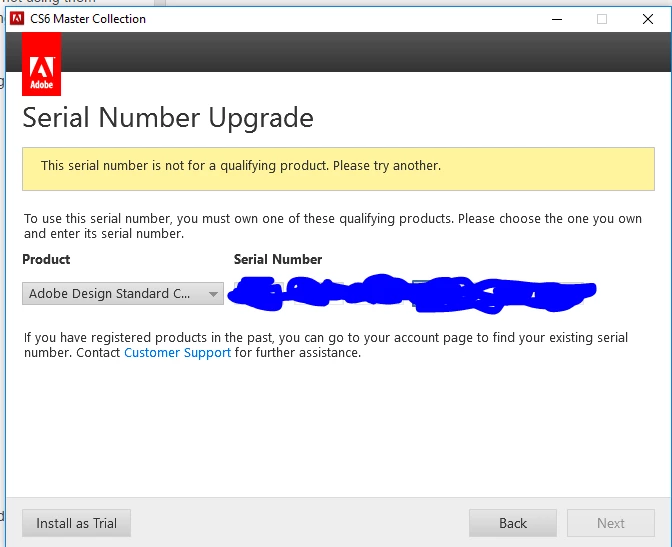
Task: Minimize the CS6 Master Collection window
Action: point(557,19)
